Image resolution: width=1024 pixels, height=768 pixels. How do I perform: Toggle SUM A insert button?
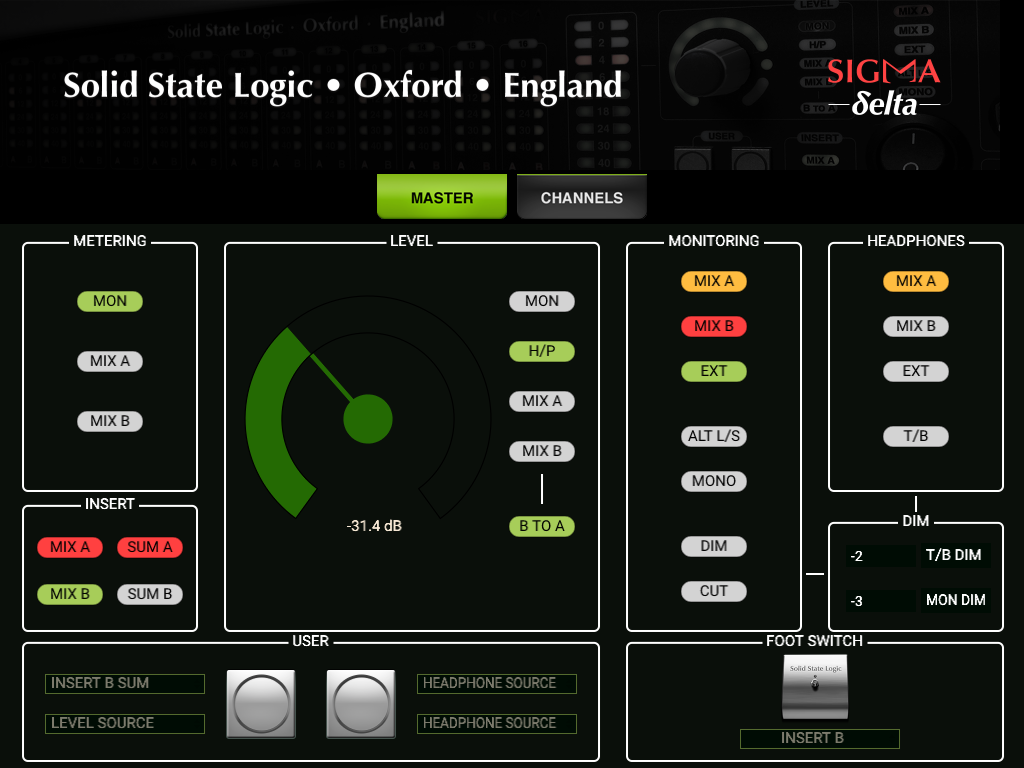coord(150,547)
